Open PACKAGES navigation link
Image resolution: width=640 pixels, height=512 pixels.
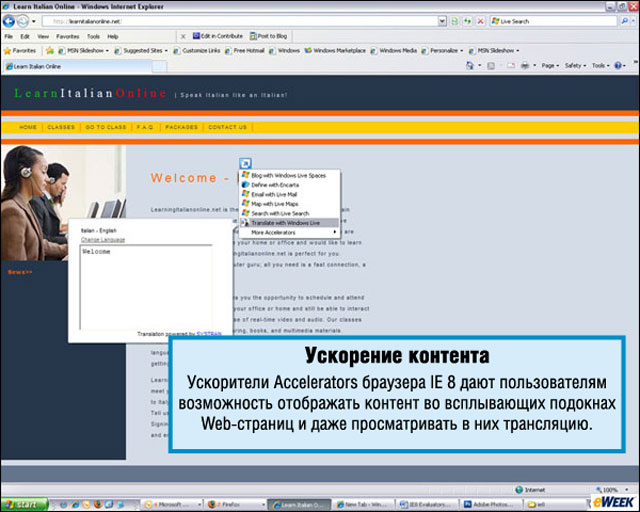[181, 127]
